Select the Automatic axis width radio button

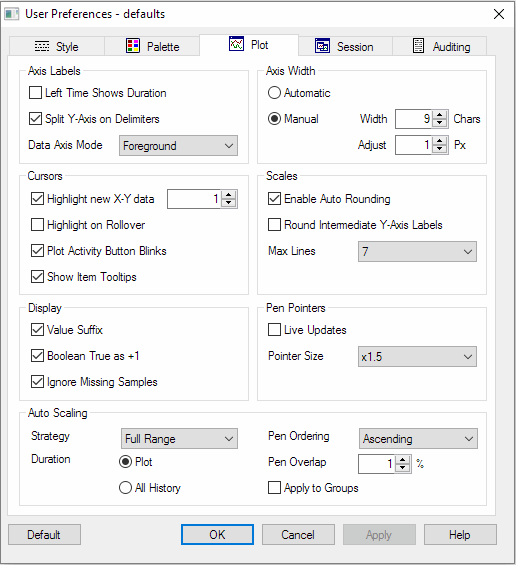pos(274,93)
